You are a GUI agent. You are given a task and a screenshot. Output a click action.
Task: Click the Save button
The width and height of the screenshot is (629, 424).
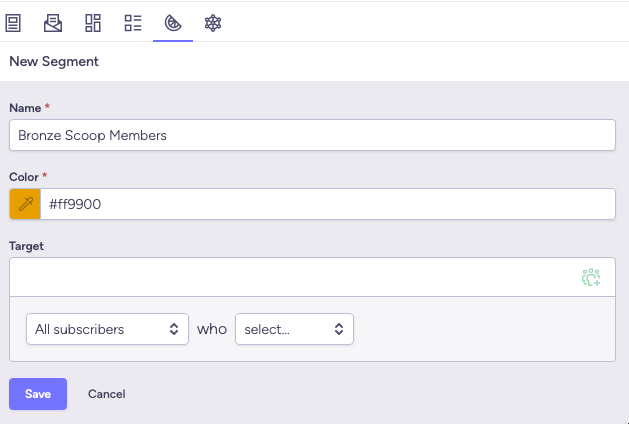coord(38,394)
